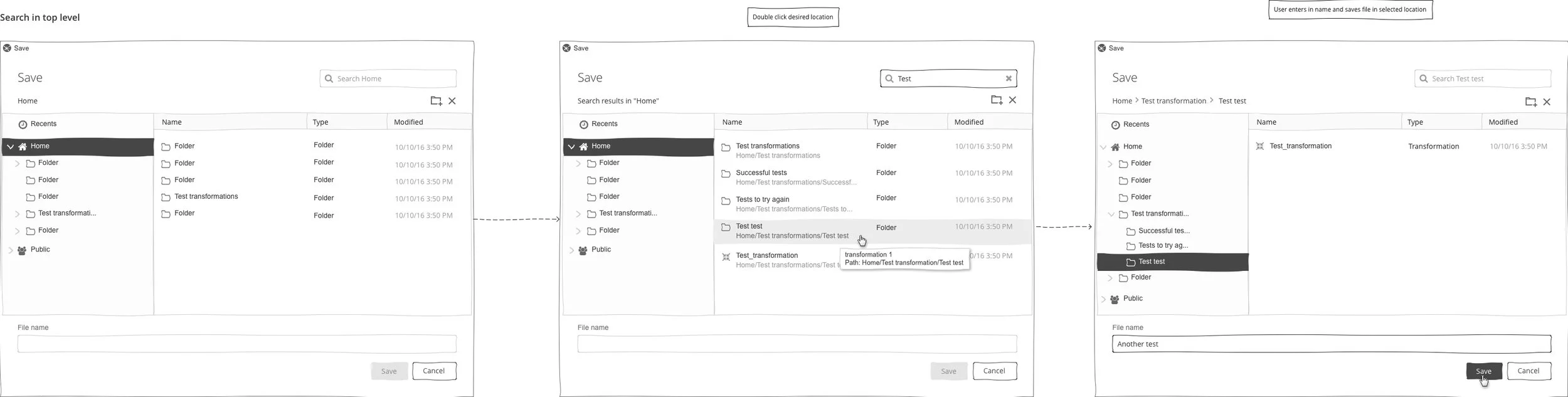
Task: Collapse Home chevron in Search Home dialog
Action: pyautogui.click(x=10, y=147)
